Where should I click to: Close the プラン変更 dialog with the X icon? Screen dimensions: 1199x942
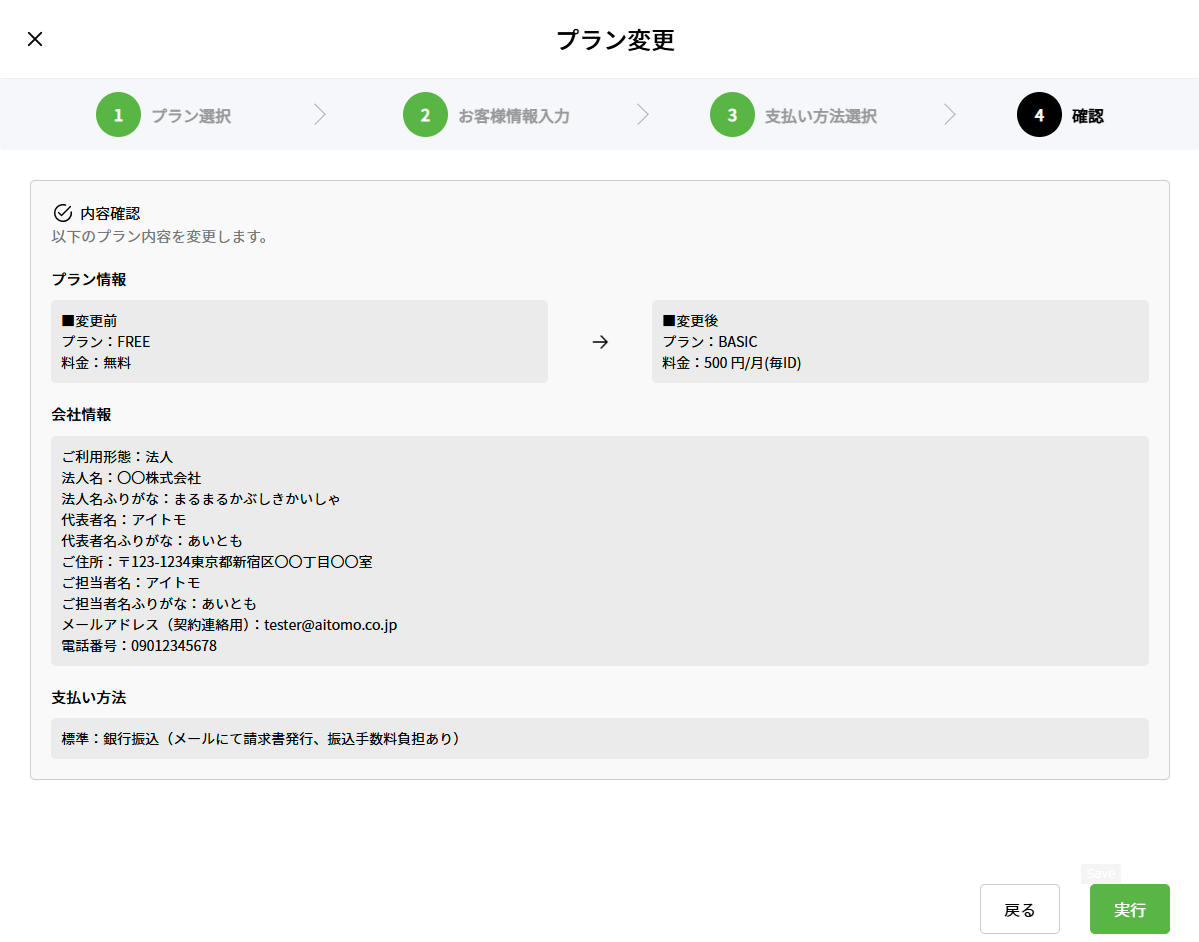pyautogui.click(x=35, y=39)
